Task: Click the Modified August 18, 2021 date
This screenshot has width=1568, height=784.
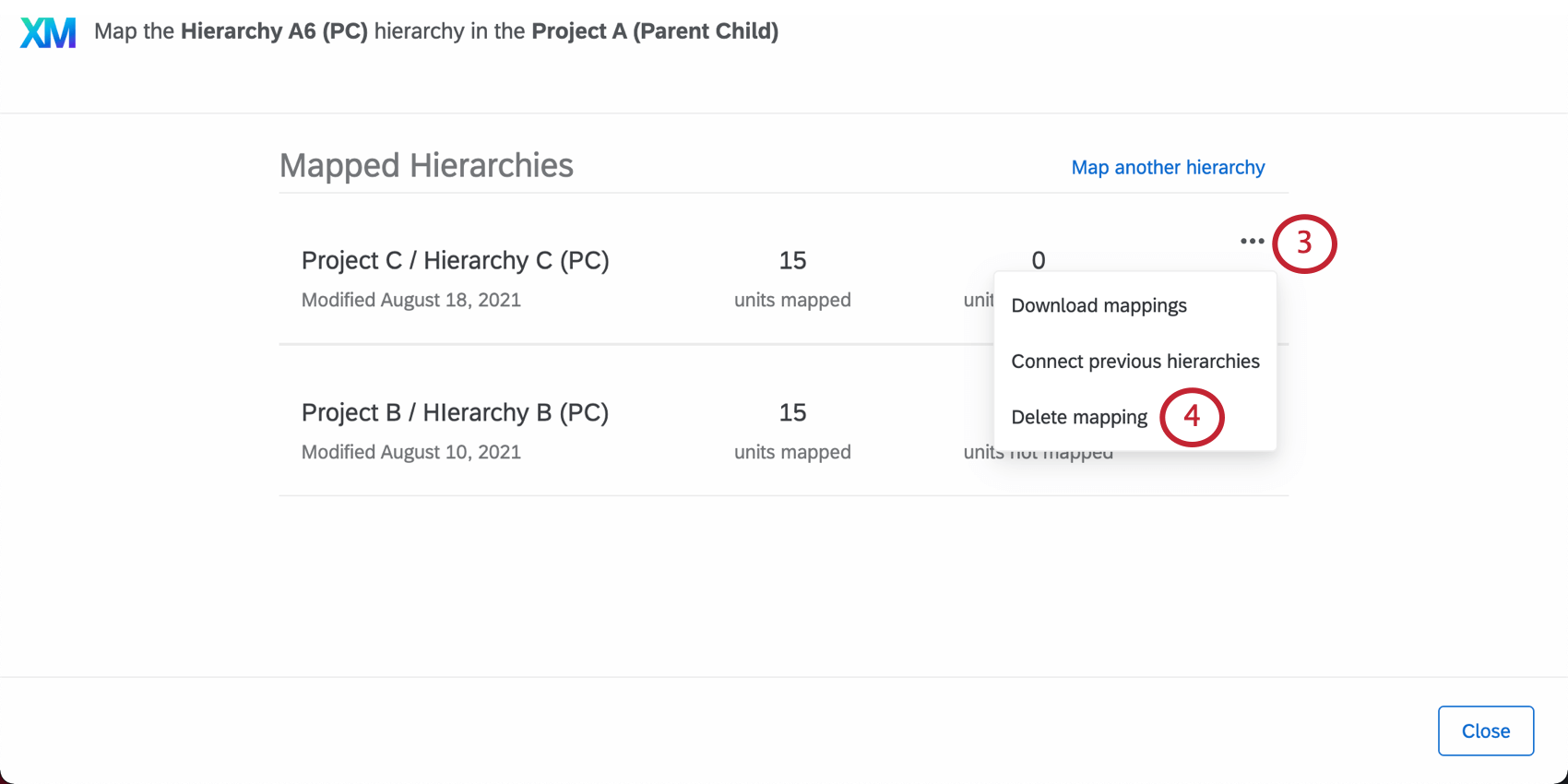Action: pos(411,301)
